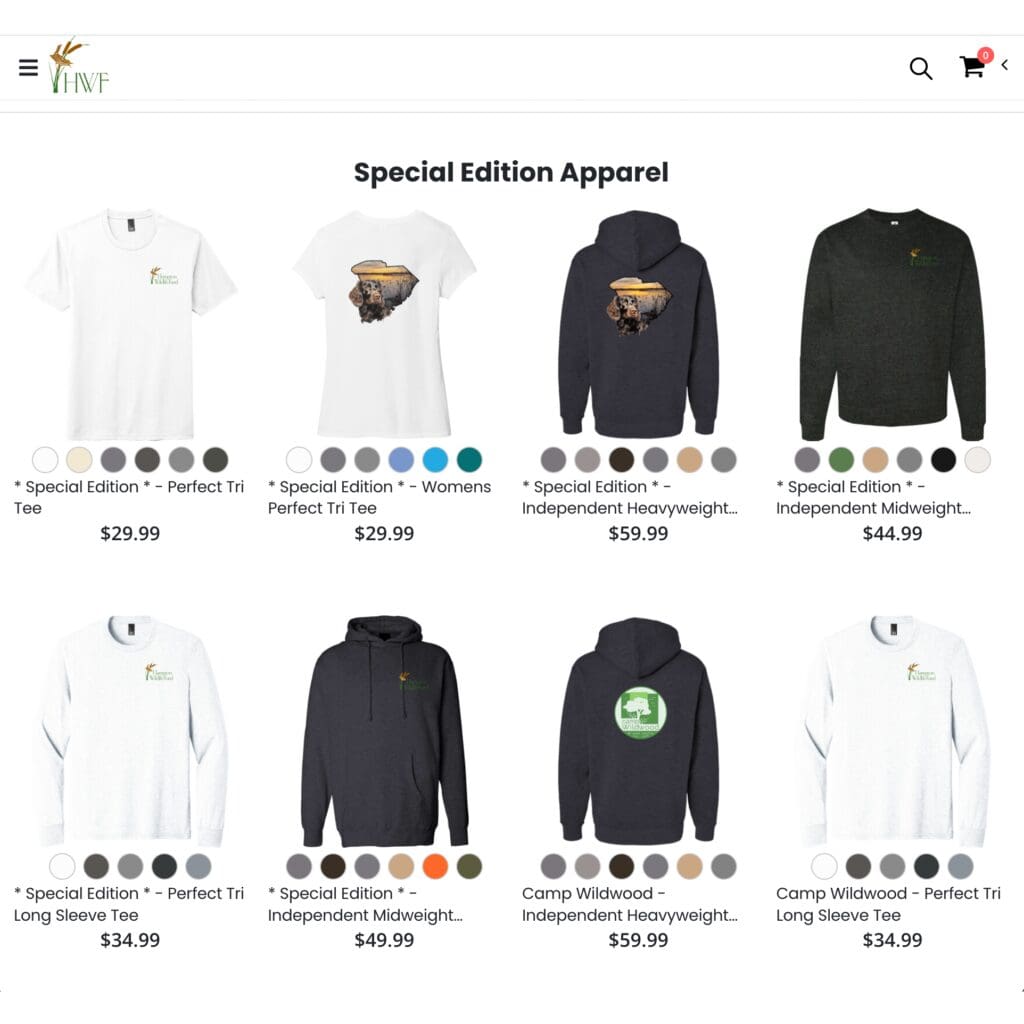View the dark green crewneck sweatshirt image
The width and height of the screenshot is (1024, 1024).
pos(892,325)
